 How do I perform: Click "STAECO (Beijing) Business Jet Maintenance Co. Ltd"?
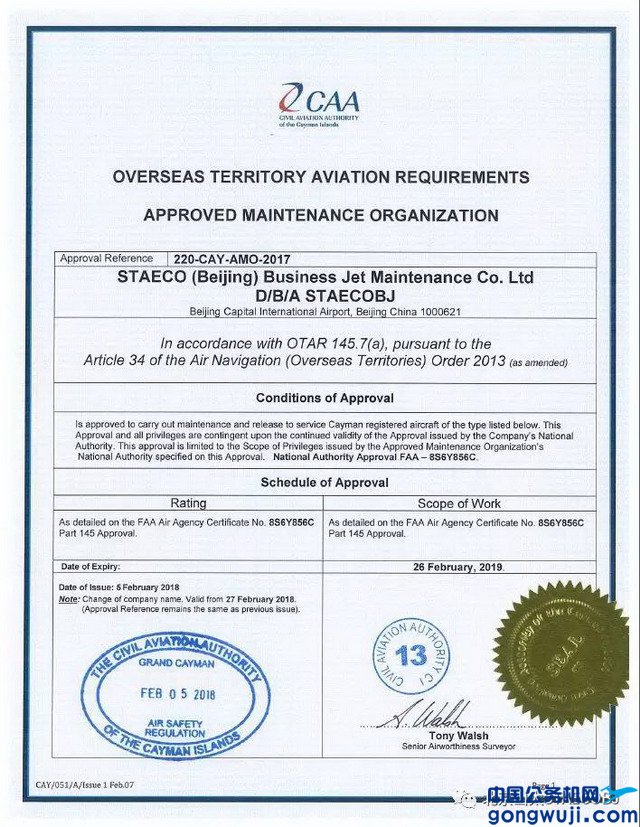(x=325, y=277)
